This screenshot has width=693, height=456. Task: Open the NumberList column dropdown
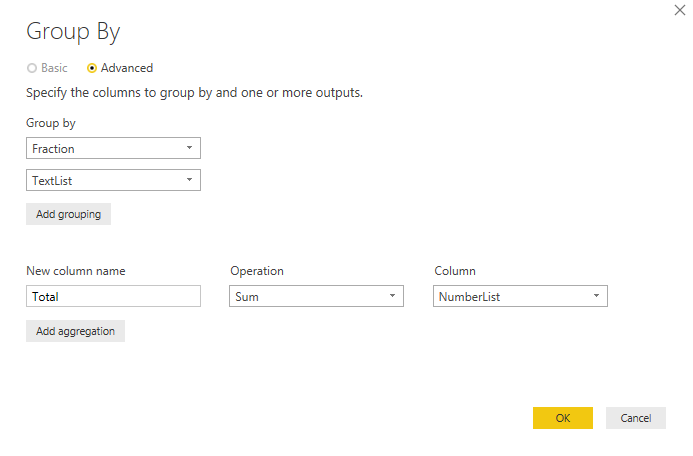[x=520, y=296]
